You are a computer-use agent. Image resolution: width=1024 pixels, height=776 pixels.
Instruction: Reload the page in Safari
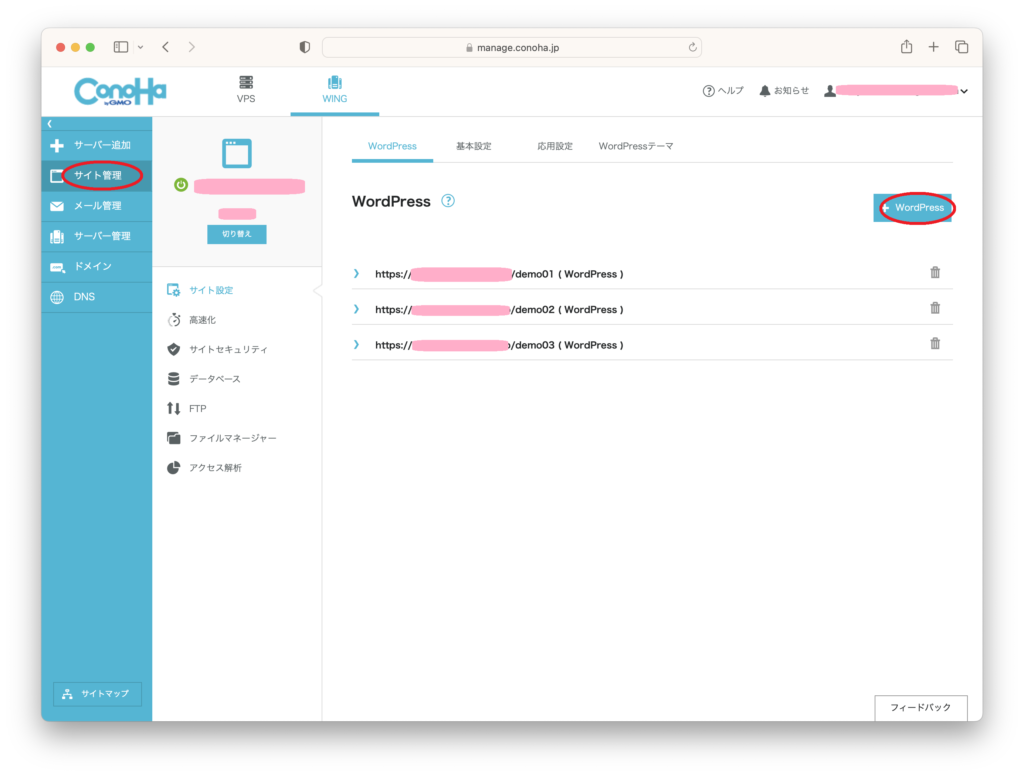[x=692, y=47]
